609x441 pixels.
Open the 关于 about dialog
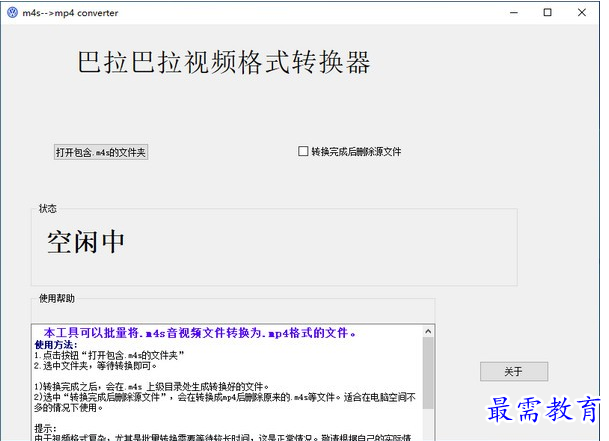point(514,372)
